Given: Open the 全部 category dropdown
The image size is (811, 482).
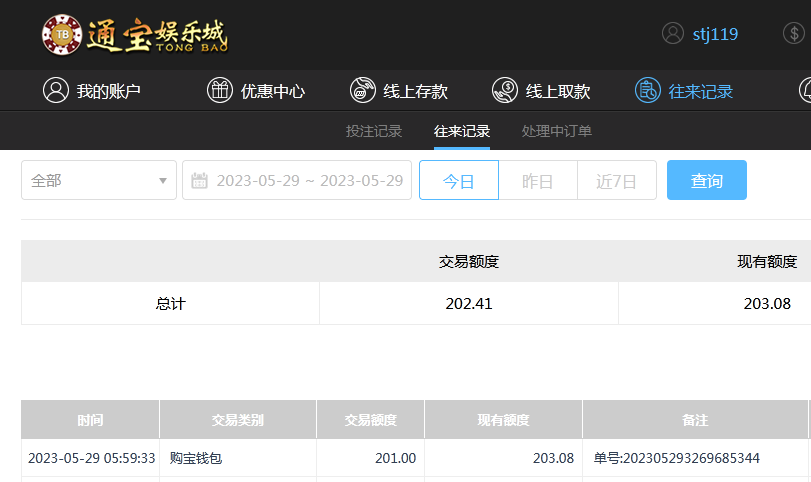Looking at the screenshot, I should 99,180.
